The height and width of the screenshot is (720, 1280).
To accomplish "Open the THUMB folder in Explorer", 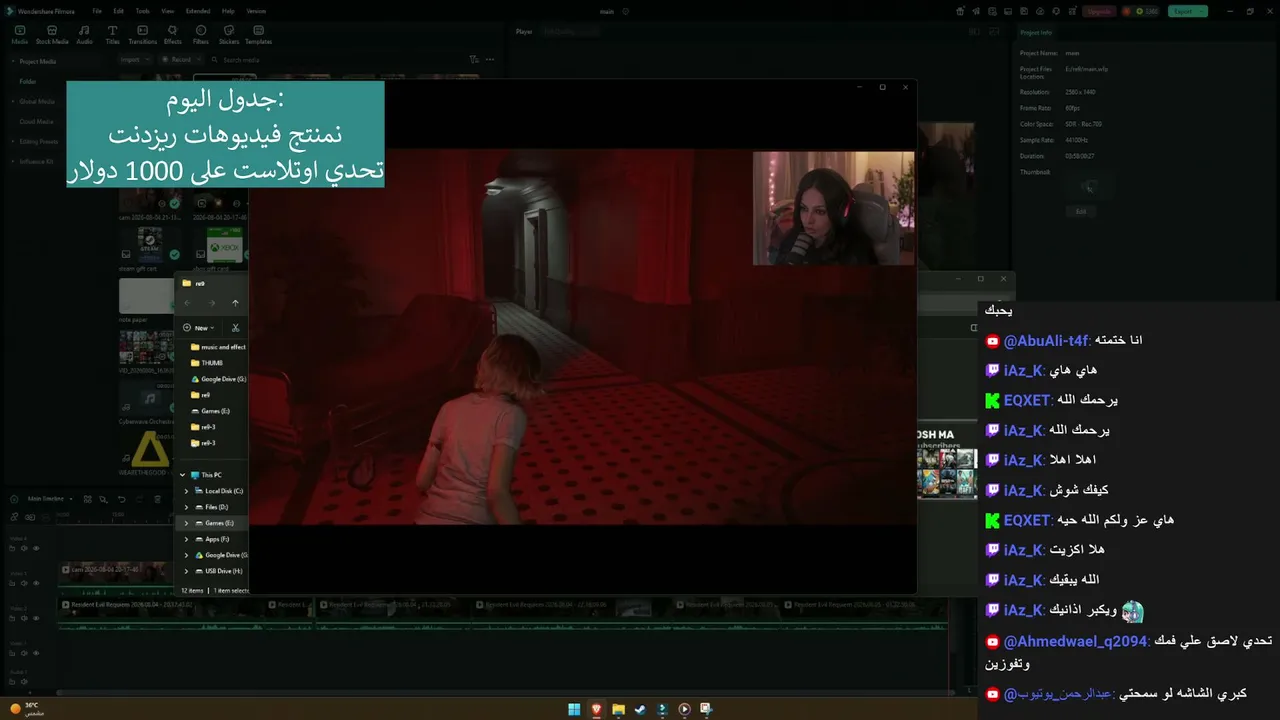I will [x=206, y=363].
